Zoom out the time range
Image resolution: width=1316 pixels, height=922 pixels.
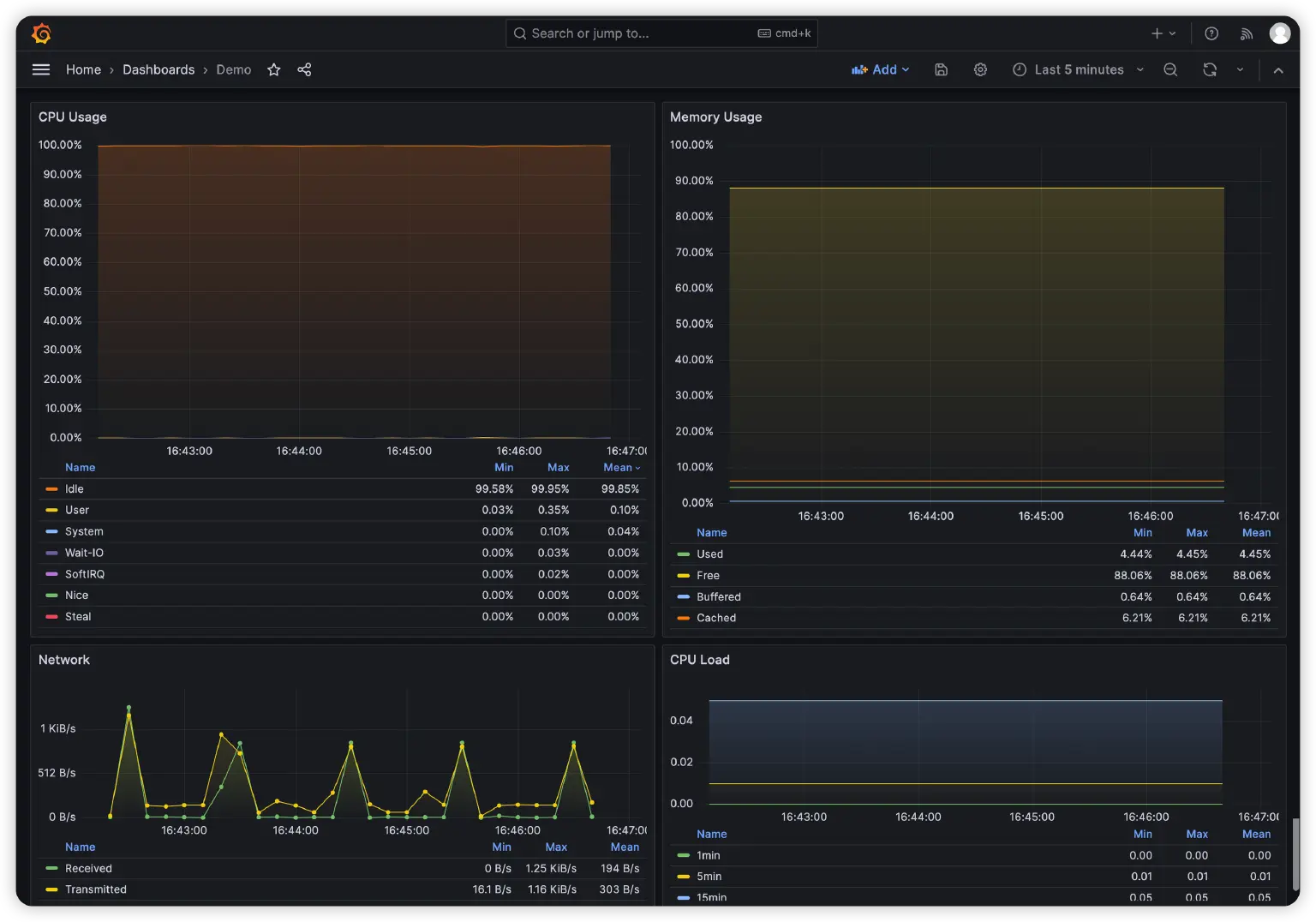[x=1170, y=69]
